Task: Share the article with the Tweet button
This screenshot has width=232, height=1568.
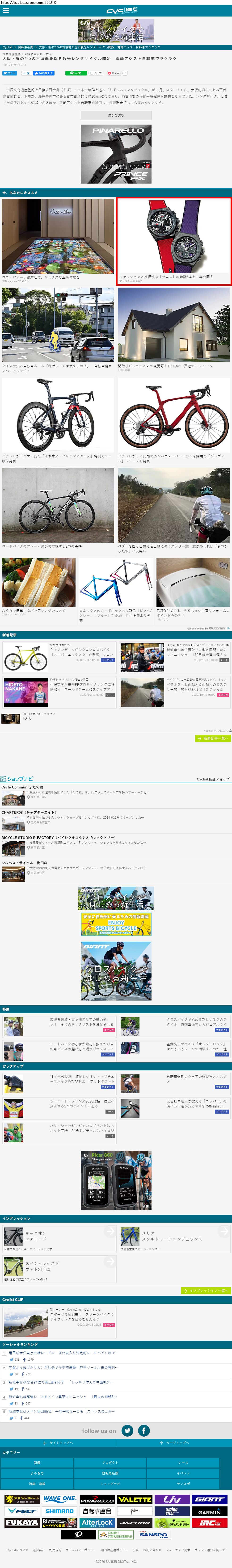Action: coord(10,73)
